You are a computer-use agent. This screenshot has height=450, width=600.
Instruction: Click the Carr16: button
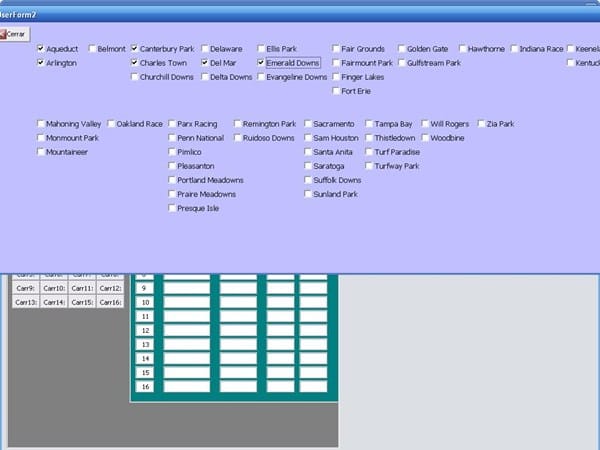click(x=110, y=302)
